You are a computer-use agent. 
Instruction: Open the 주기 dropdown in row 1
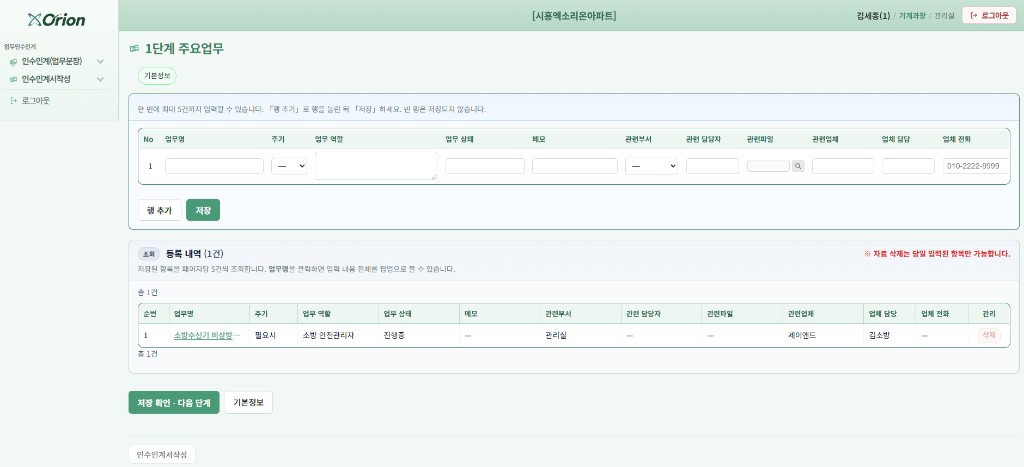coord(289,166)
